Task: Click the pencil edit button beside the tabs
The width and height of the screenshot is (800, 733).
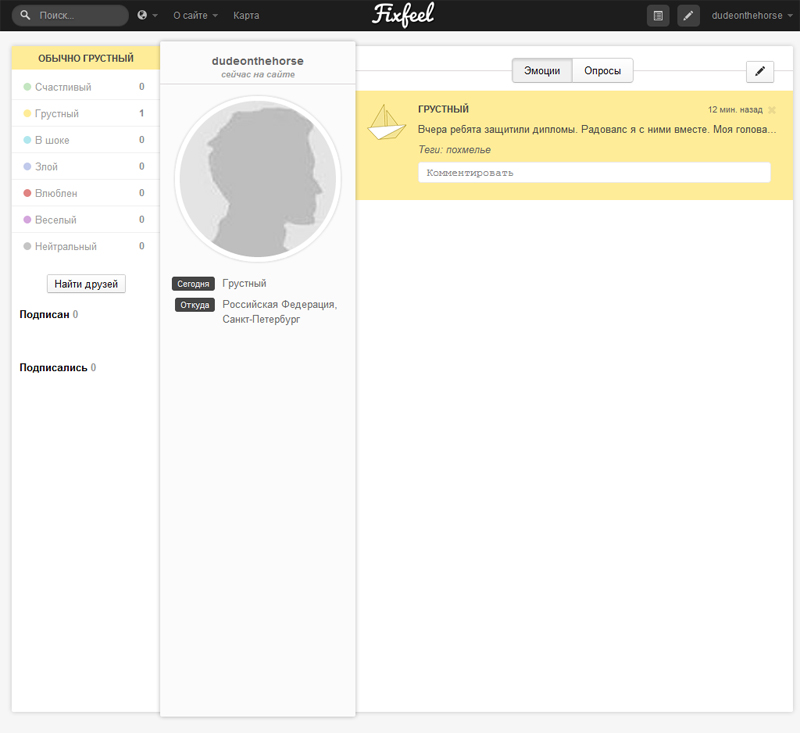Action: pos(760,71)
